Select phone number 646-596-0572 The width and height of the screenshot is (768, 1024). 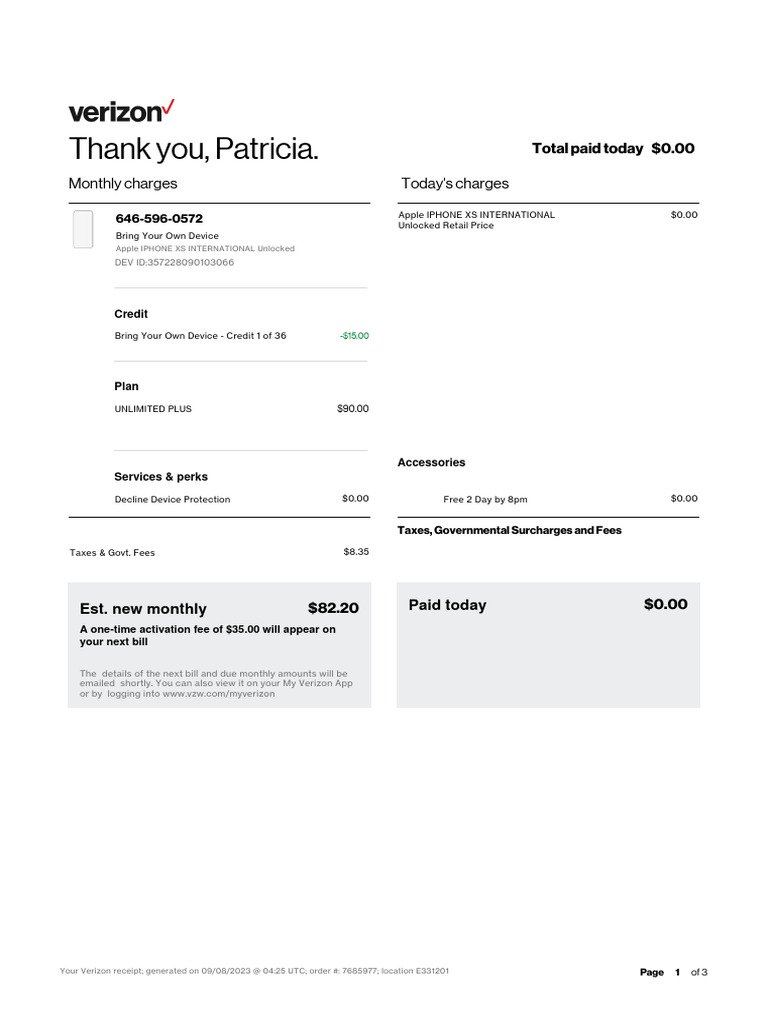pyautogui.click(x=159, y=218)
